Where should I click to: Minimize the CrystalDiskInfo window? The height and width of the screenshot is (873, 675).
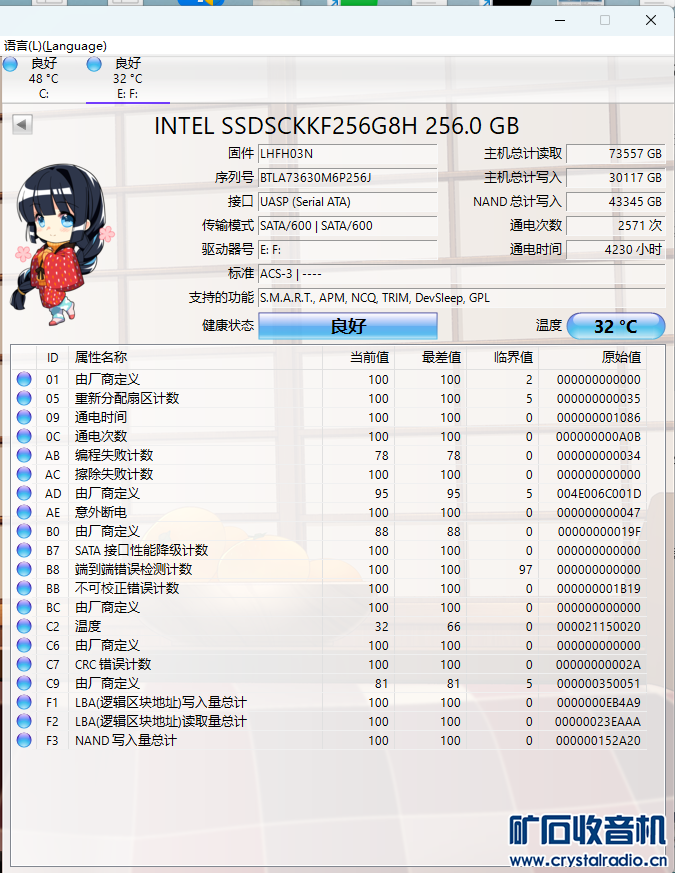560,20
